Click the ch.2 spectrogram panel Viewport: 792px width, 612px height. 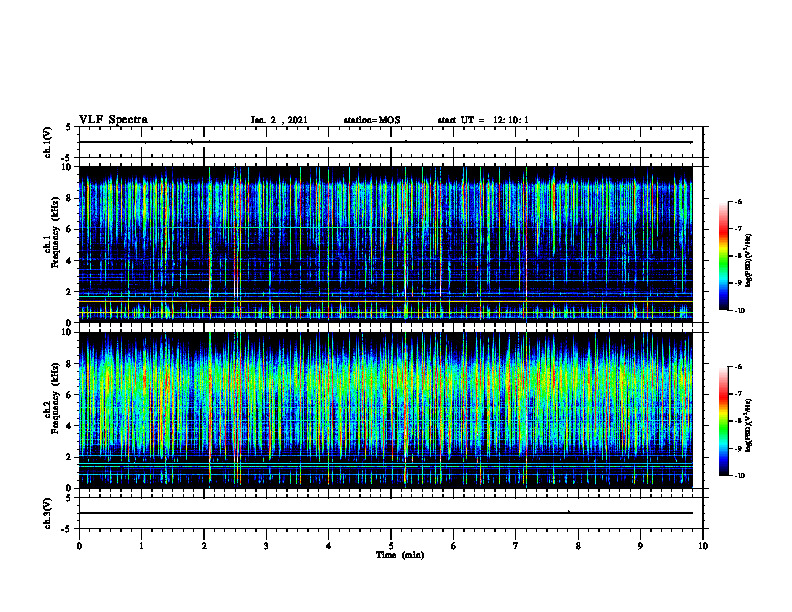[x=386, y=410]
